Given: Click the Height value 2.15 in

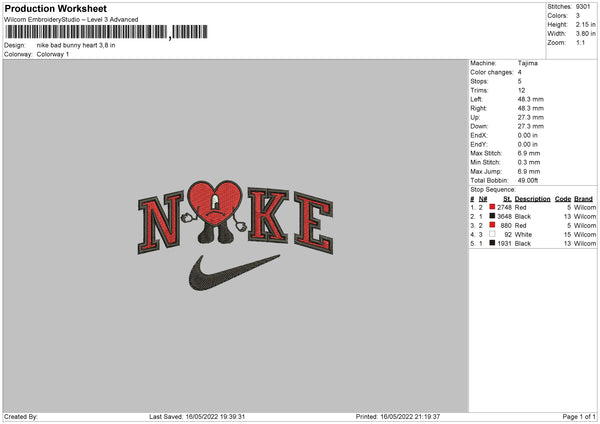Looking at the screenshot, I should coord(586,24).
